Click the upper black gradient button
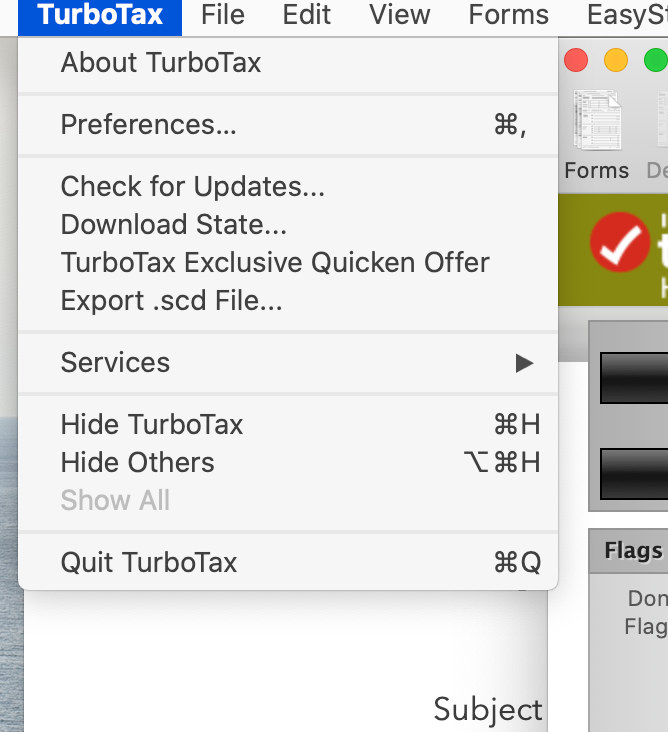Image resolution: width=668 pixels, height=732 pixels. [x=634, y=378]
